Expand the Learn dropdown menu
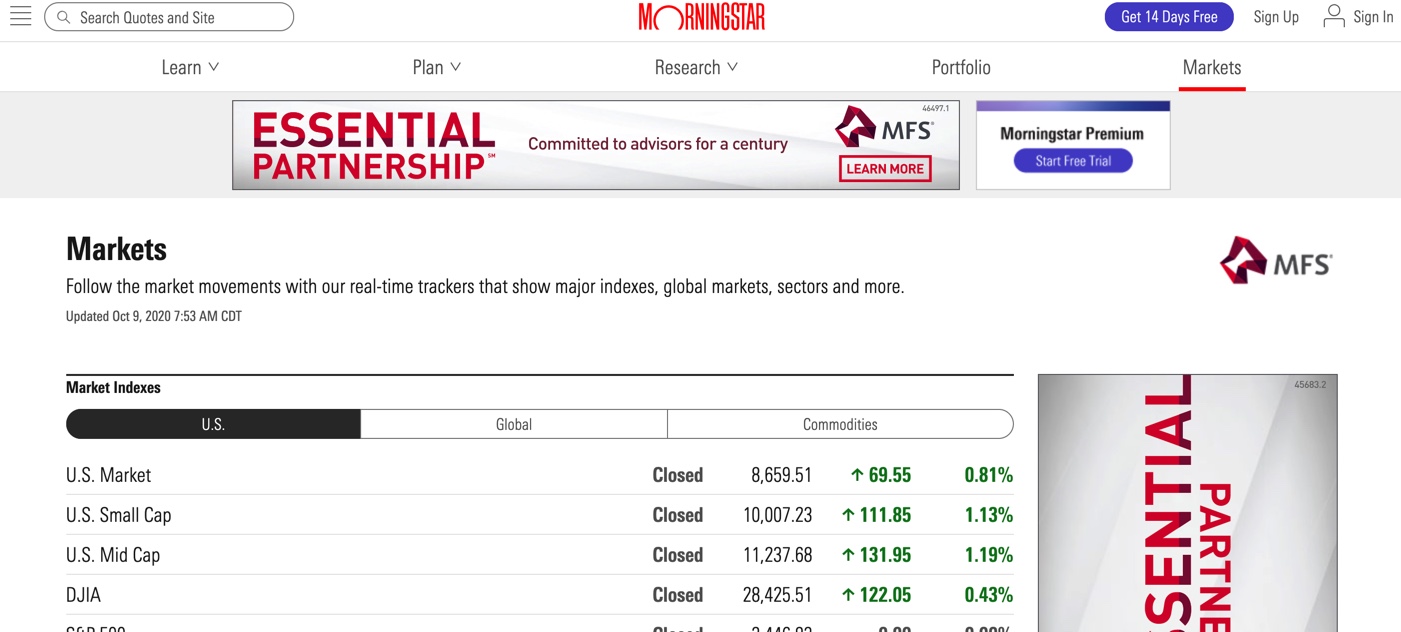 (190, 67)
